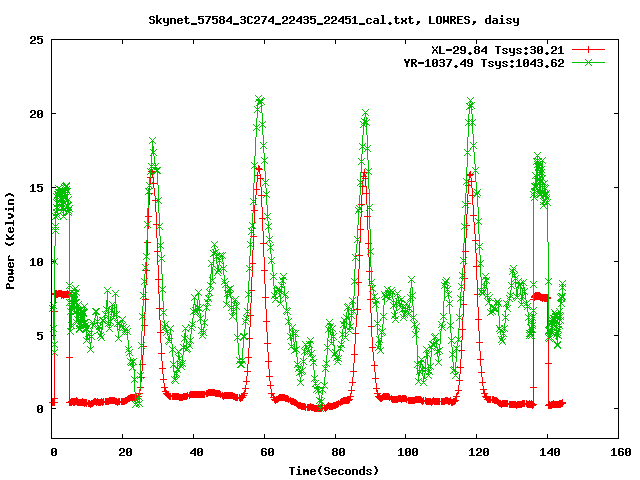Select the legend entry 'YR-1037.49 Tsys:1043.62'
This screenshot has height=480, width=640.
pyautogui.click(x=484, y=63)
